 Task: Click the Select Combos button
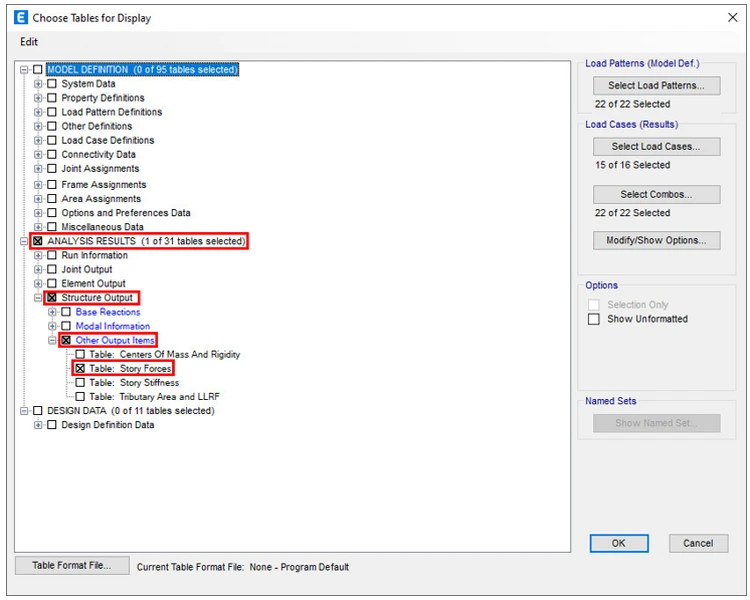tap(656, 194)
